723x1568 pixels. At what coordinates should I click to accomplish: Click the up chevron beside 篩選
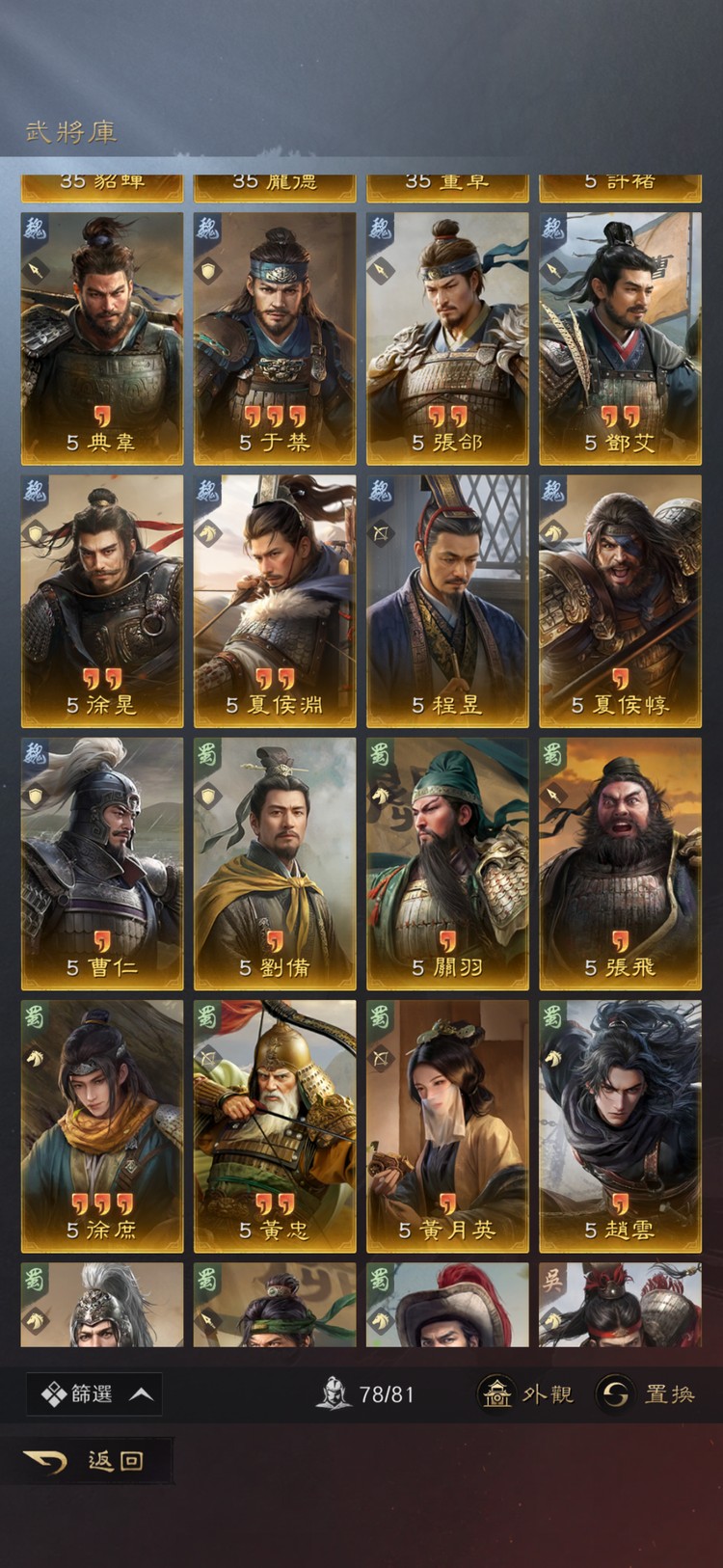click(142, 1394)
